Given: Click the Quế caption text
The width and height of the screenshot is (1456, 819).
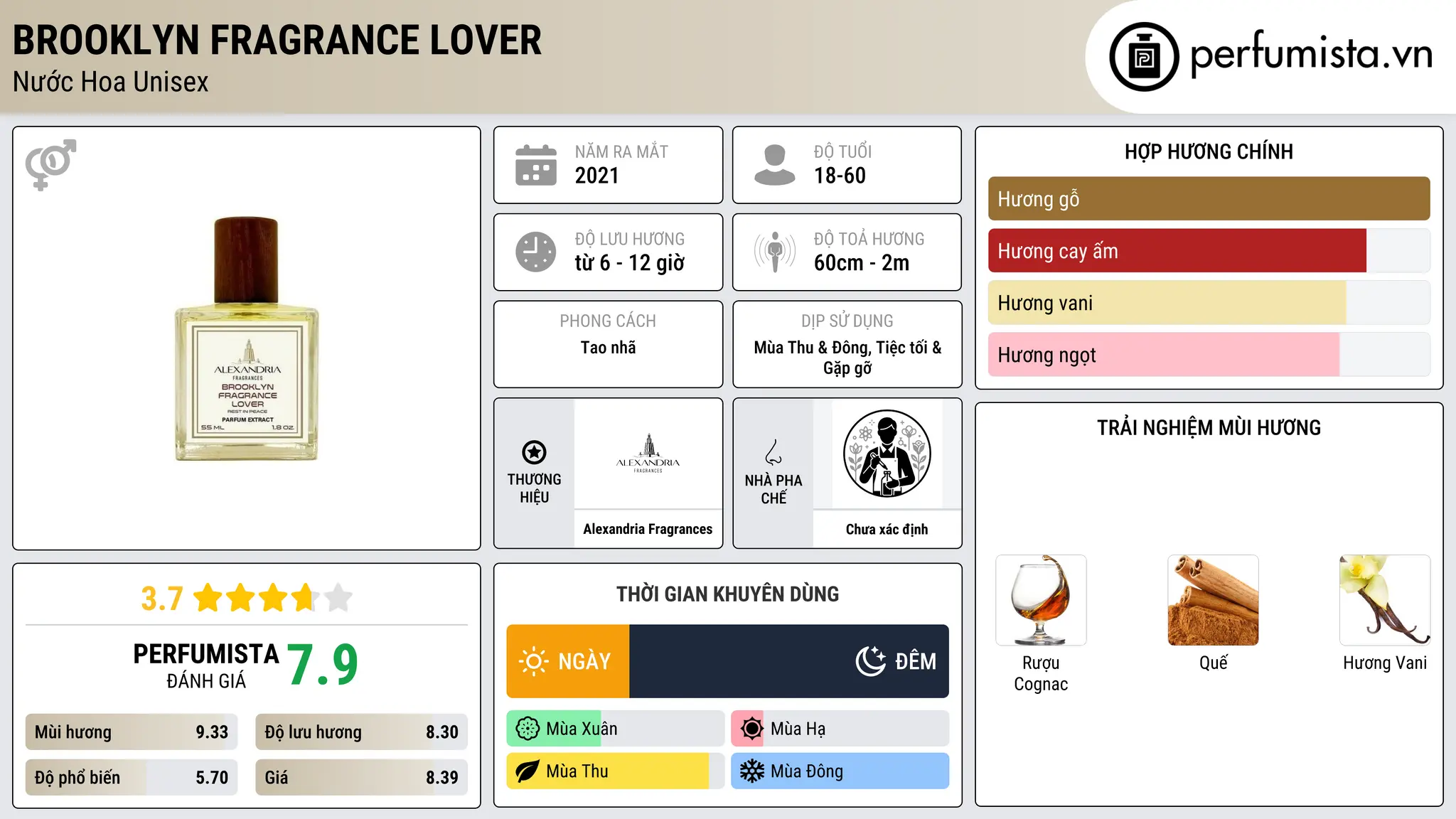Looking at the screenshot, I should coord(1213,663).
